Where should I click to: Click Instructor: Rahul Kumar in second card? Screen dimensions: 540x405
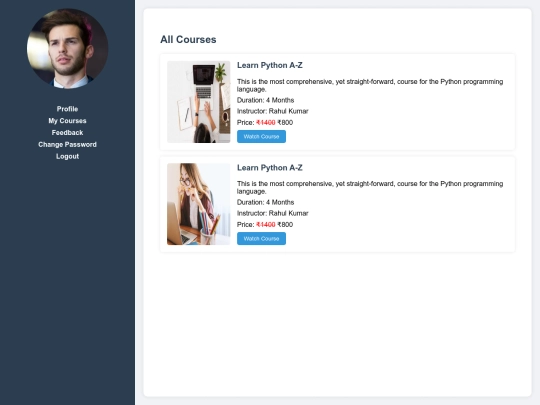coord(272,213)
